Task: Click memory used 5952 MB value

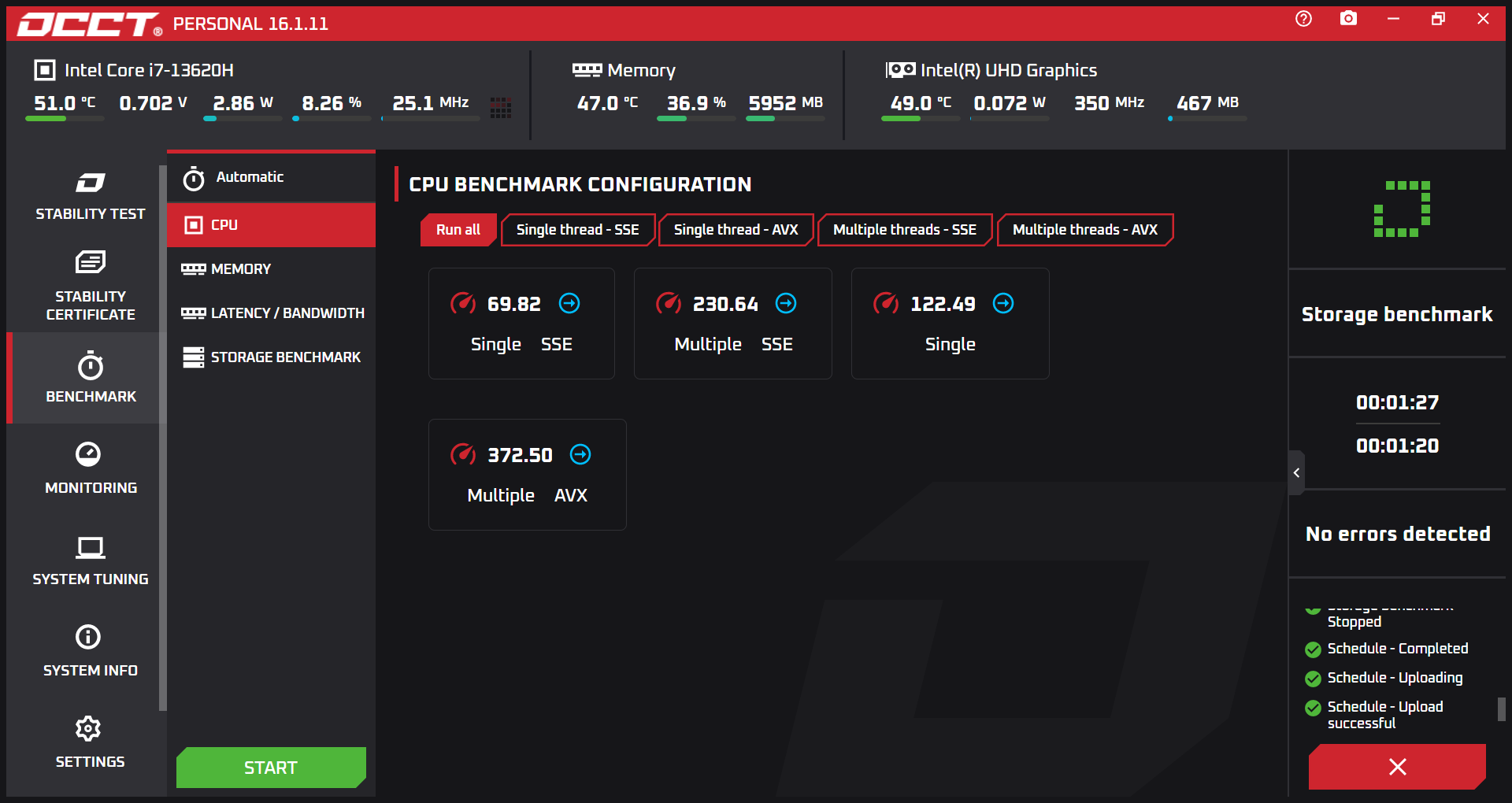Action: (x=785, y=103)
